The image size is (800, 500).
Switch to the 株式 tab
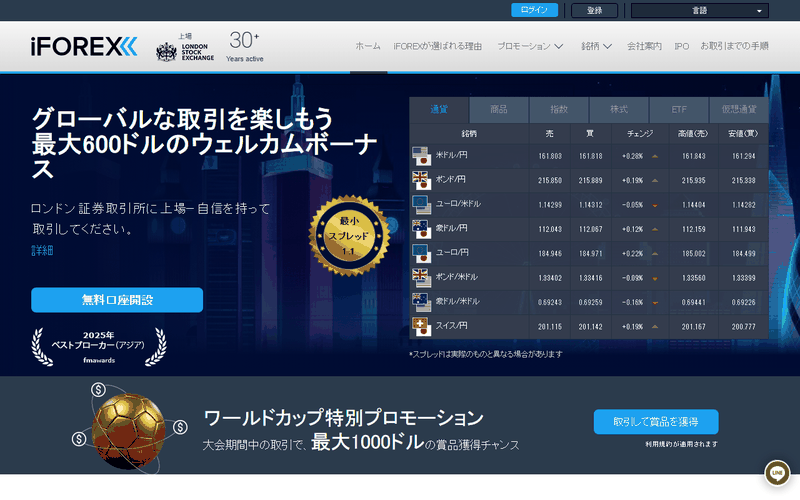tap(619, 109)
